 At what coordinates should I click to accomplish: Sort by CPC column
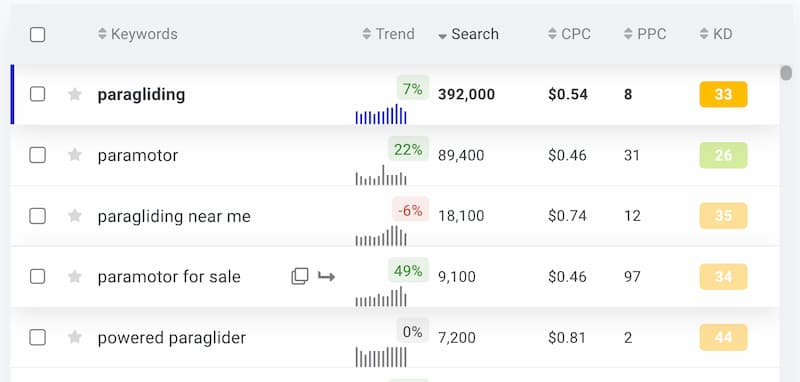click(x=569, y=34)
